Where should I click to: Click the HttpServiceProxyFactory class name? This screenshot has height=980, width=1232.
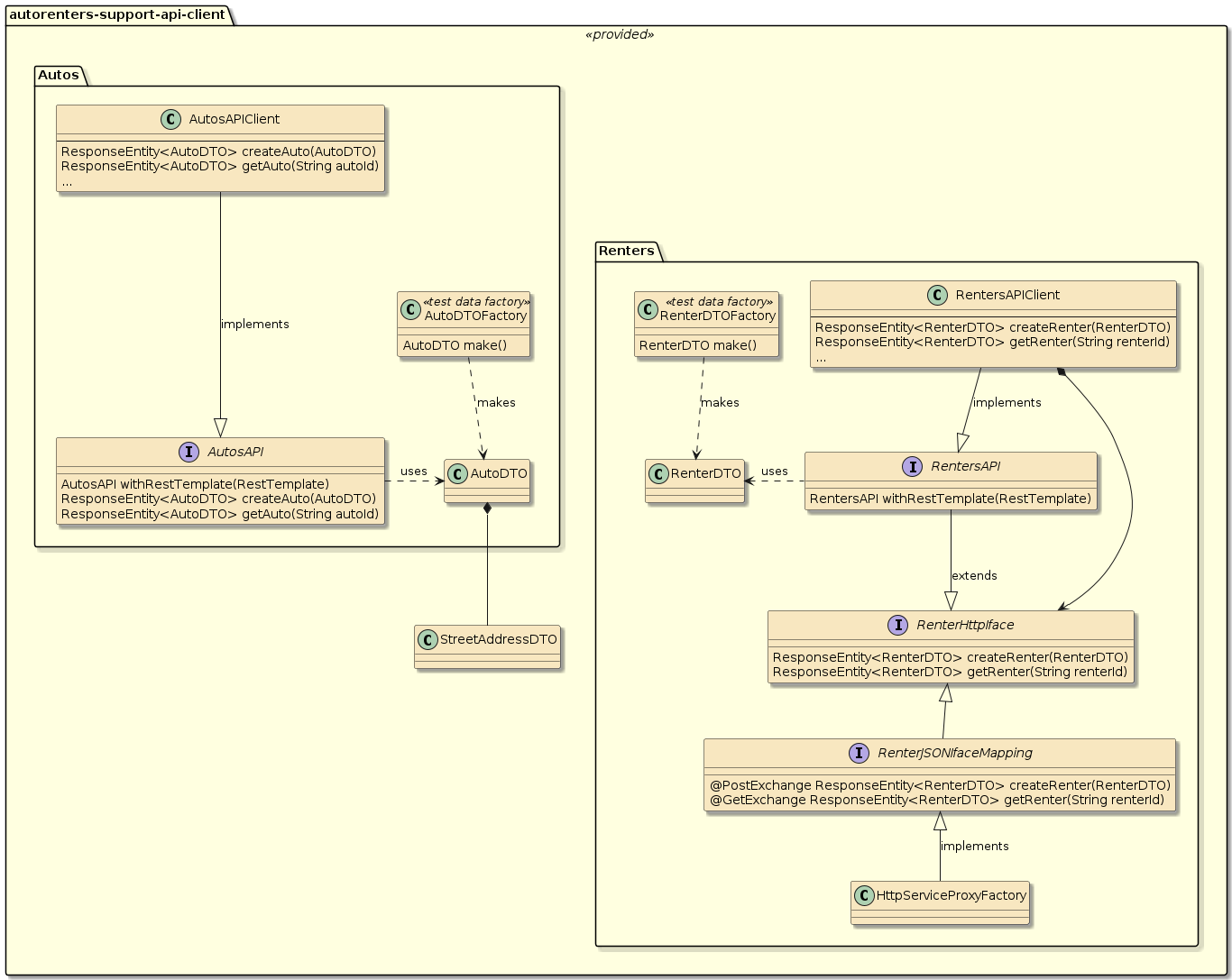pyautogui.click(x=952, y=895)
